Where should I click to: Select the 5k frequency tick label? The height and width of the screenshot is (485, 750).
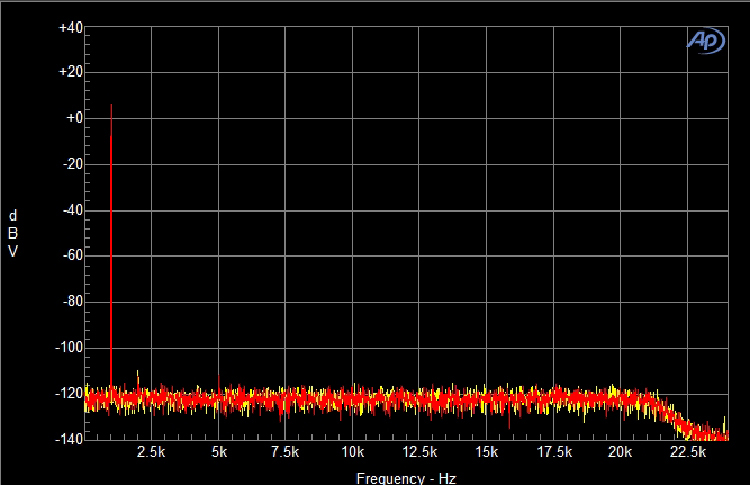[x=218, y=453]
